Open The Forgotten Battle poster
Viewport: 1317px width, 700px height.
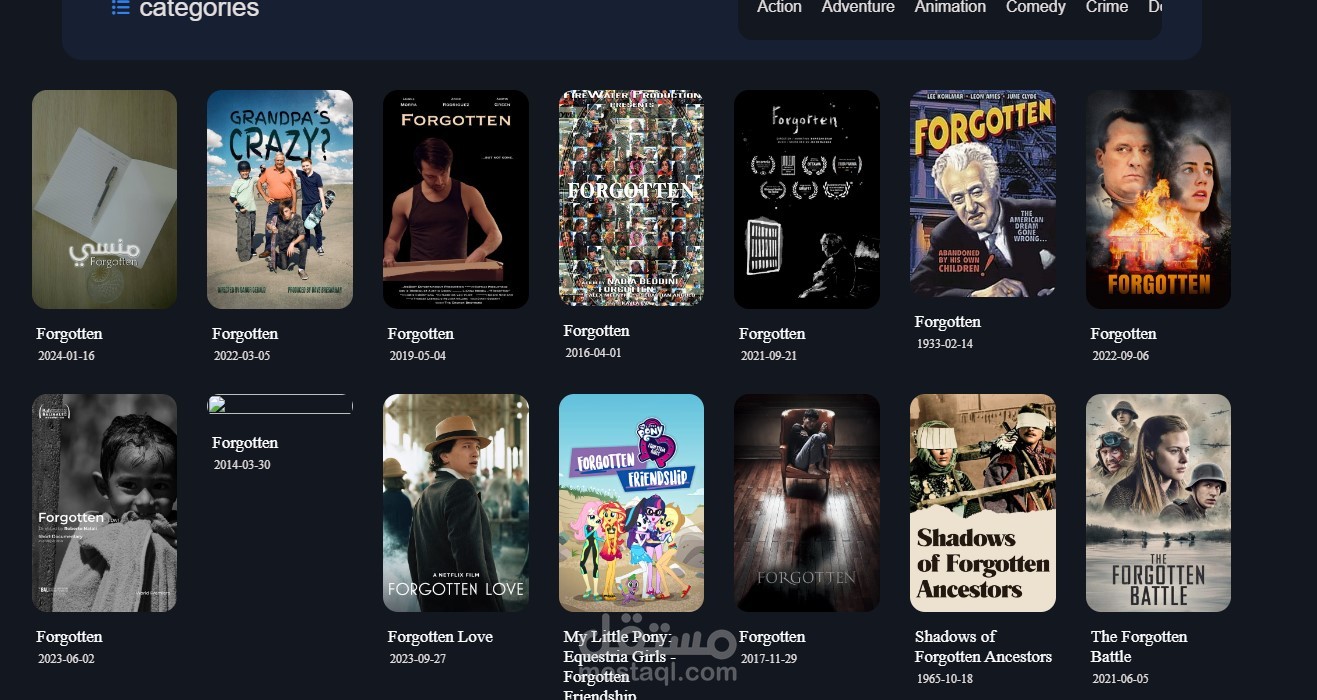1158,503
